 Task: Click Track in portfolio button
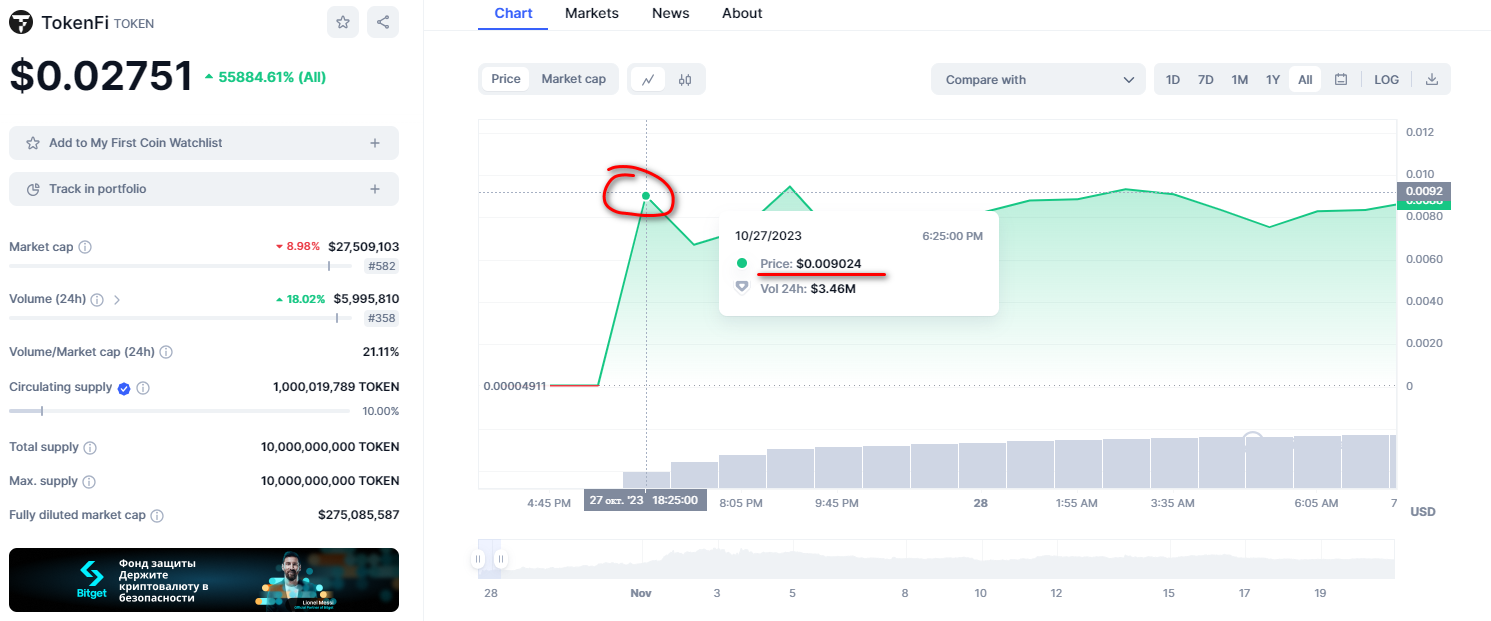coord(203,189)
